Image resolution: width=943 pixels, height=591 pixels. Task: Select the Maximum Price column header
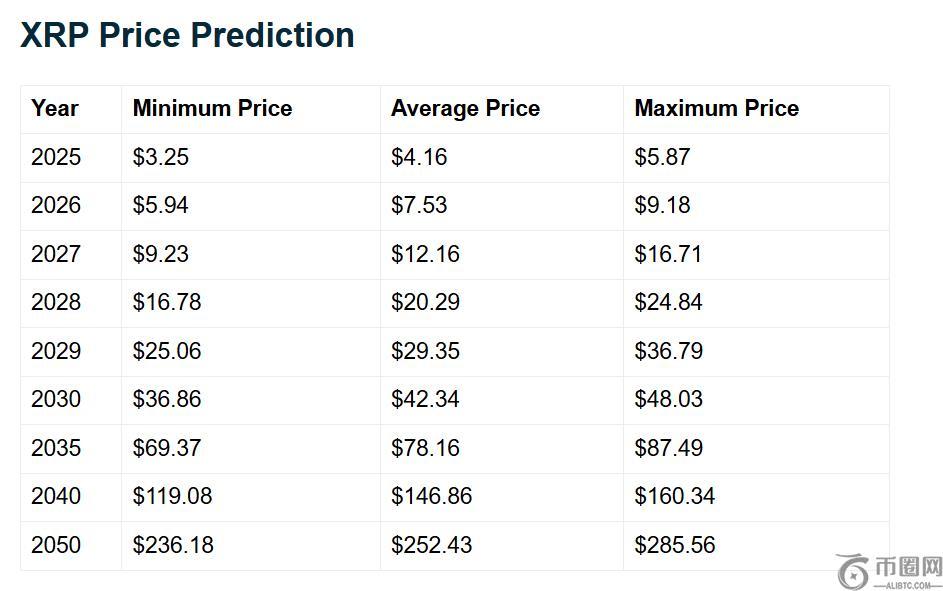pos(716,109)
